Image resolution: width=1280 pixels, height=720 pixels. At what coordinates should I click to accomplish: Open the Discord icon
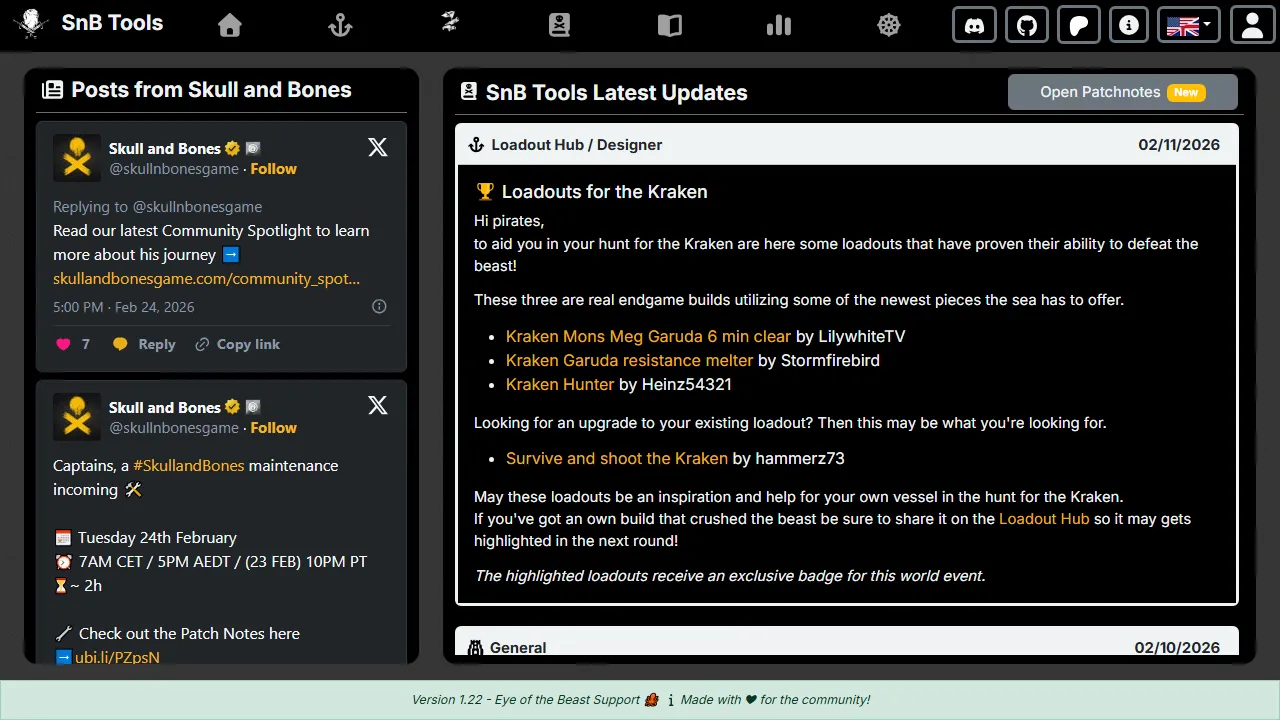coord(974,25)
